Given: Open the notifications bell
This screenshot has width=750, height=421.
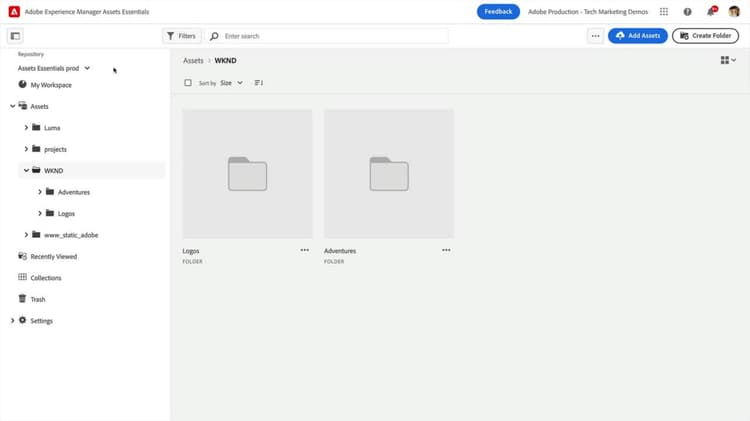Looking at the screenshot, I should pyautogui.click(x=711, y=11).
